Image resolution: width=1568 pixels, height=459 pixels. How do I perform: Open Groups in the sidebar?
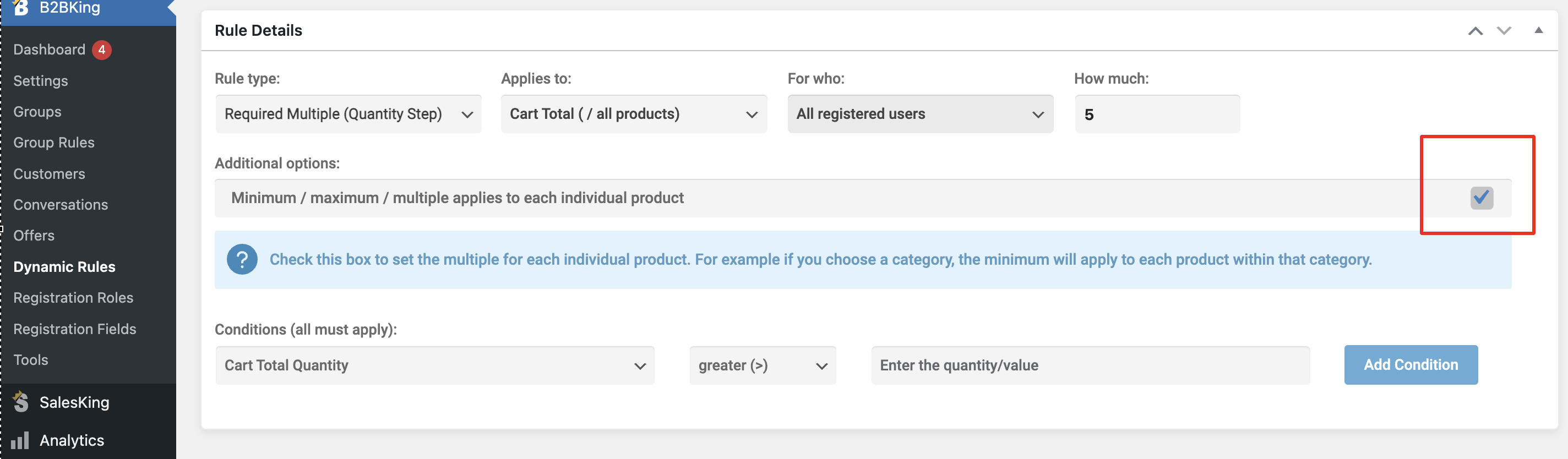tap(37, 112)
